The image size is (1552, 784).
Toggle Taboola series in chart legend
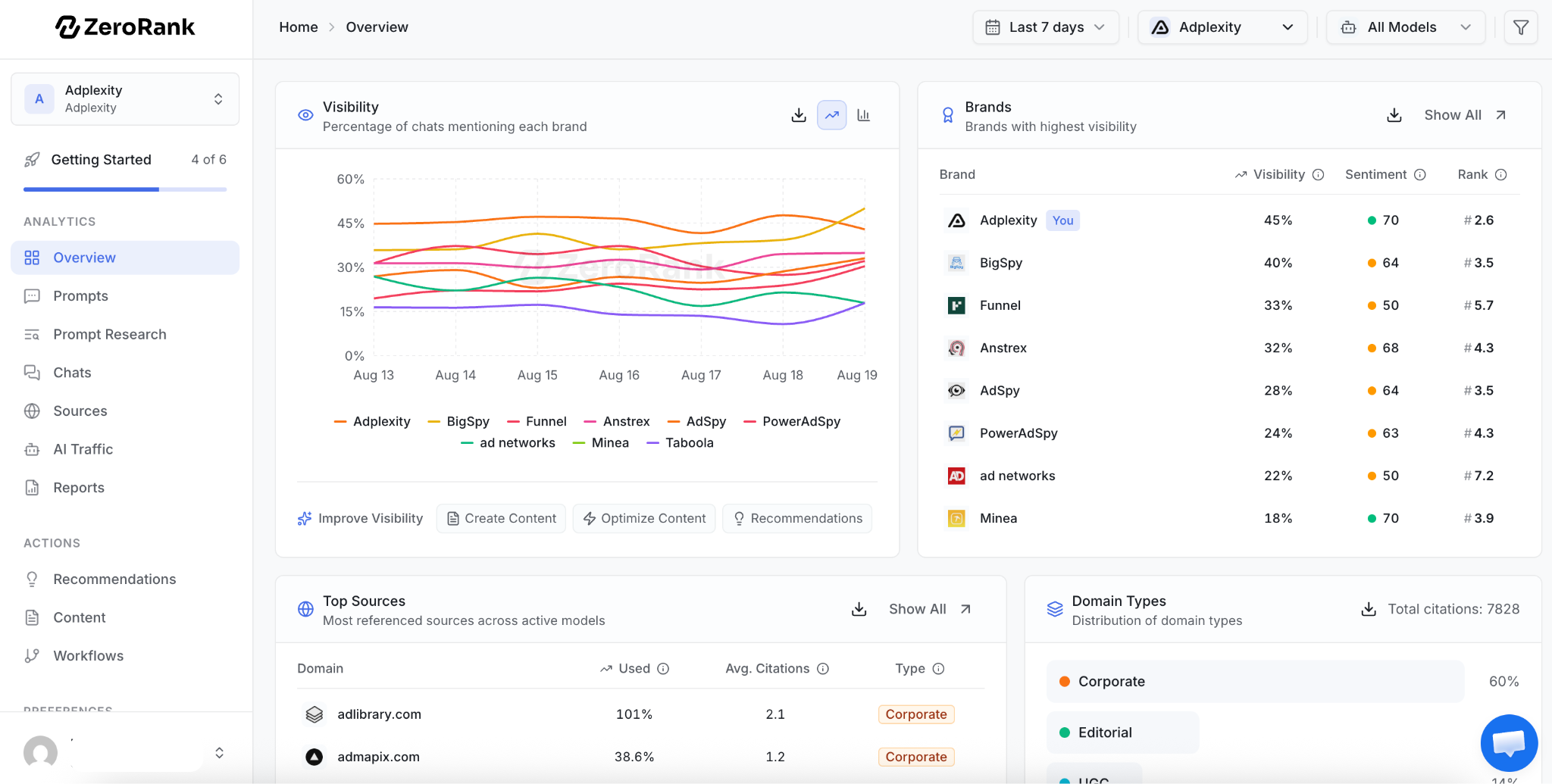pyautogui.click(x=680, y=443)
